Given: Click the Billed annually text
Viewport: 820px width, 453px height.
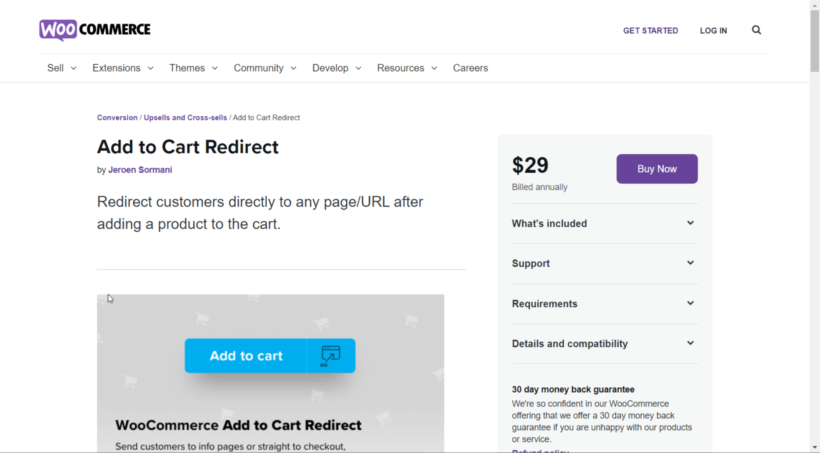Looking at the screenshot, I should (540, 187).
